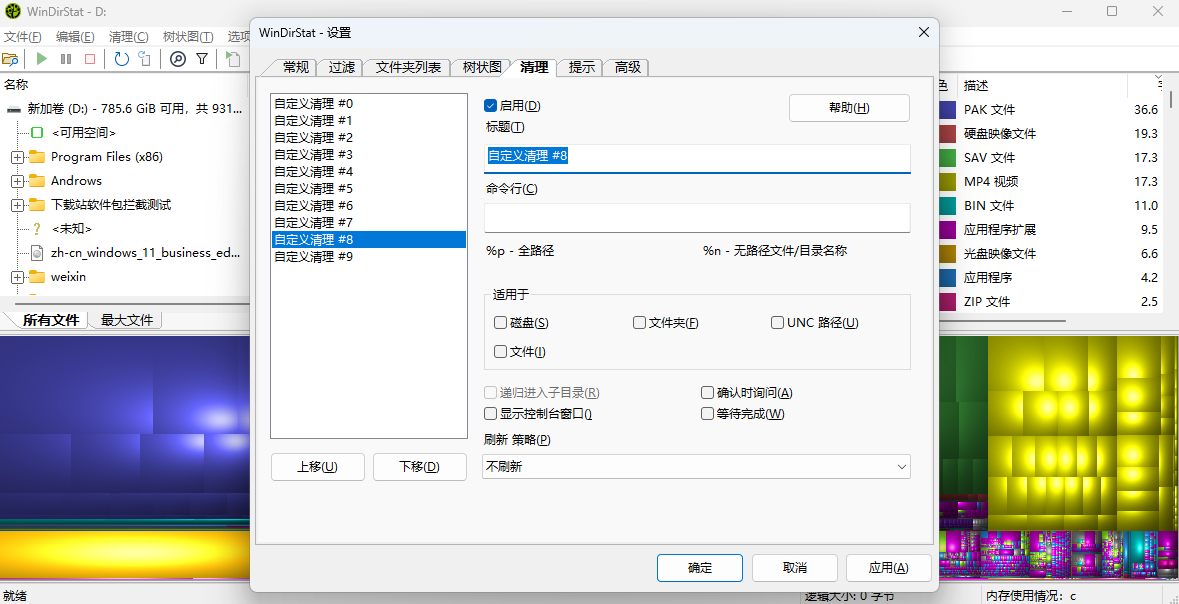Click the PAK 文件 blue color swatch

coord(947,110)
